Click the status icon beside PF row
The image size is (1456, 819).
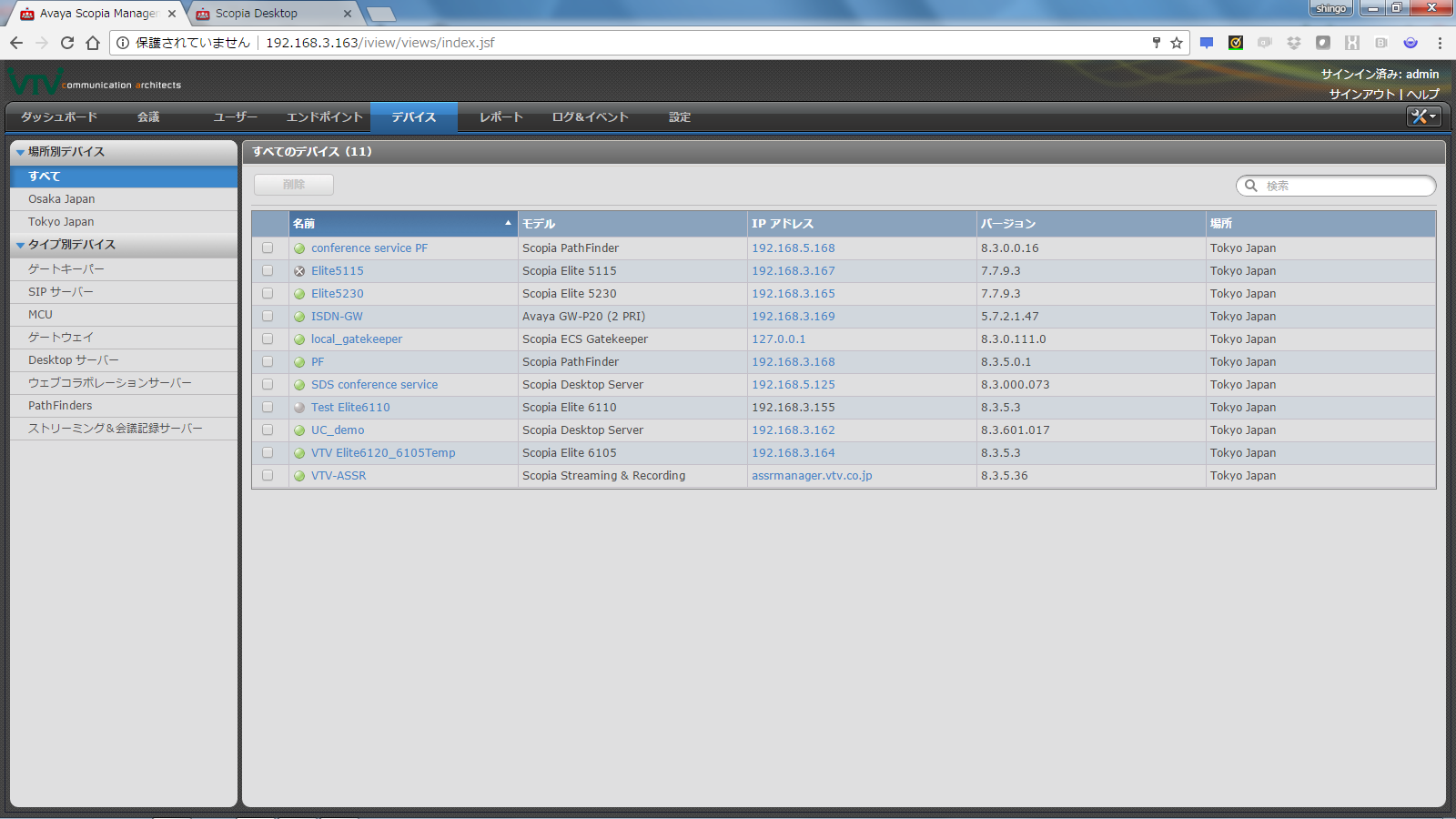299,362
